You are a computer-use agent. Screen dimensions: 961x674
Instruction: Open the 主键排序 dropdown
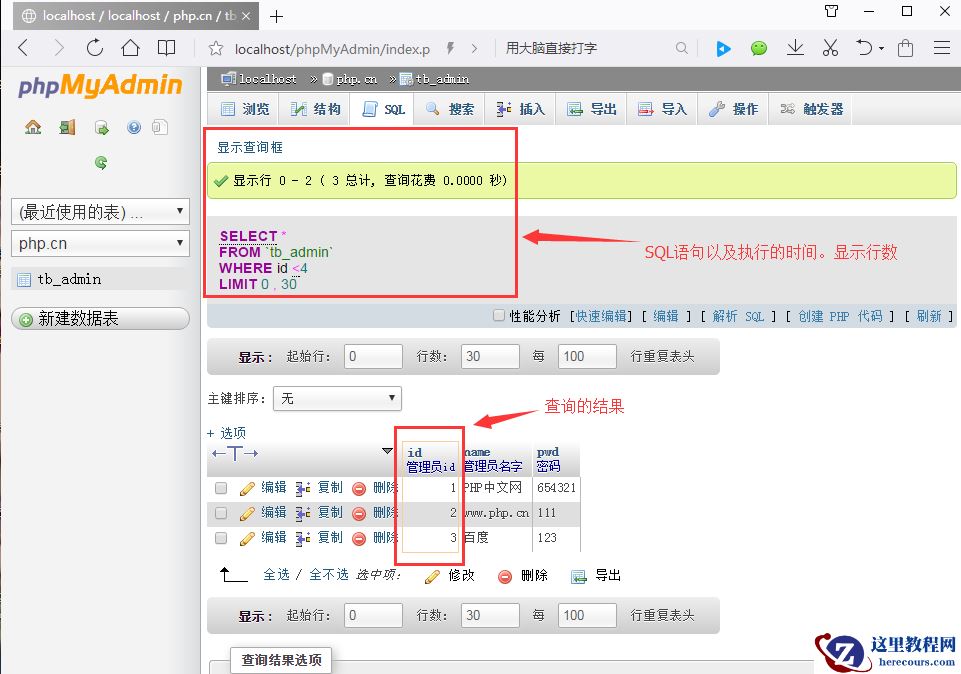(337, 398)
